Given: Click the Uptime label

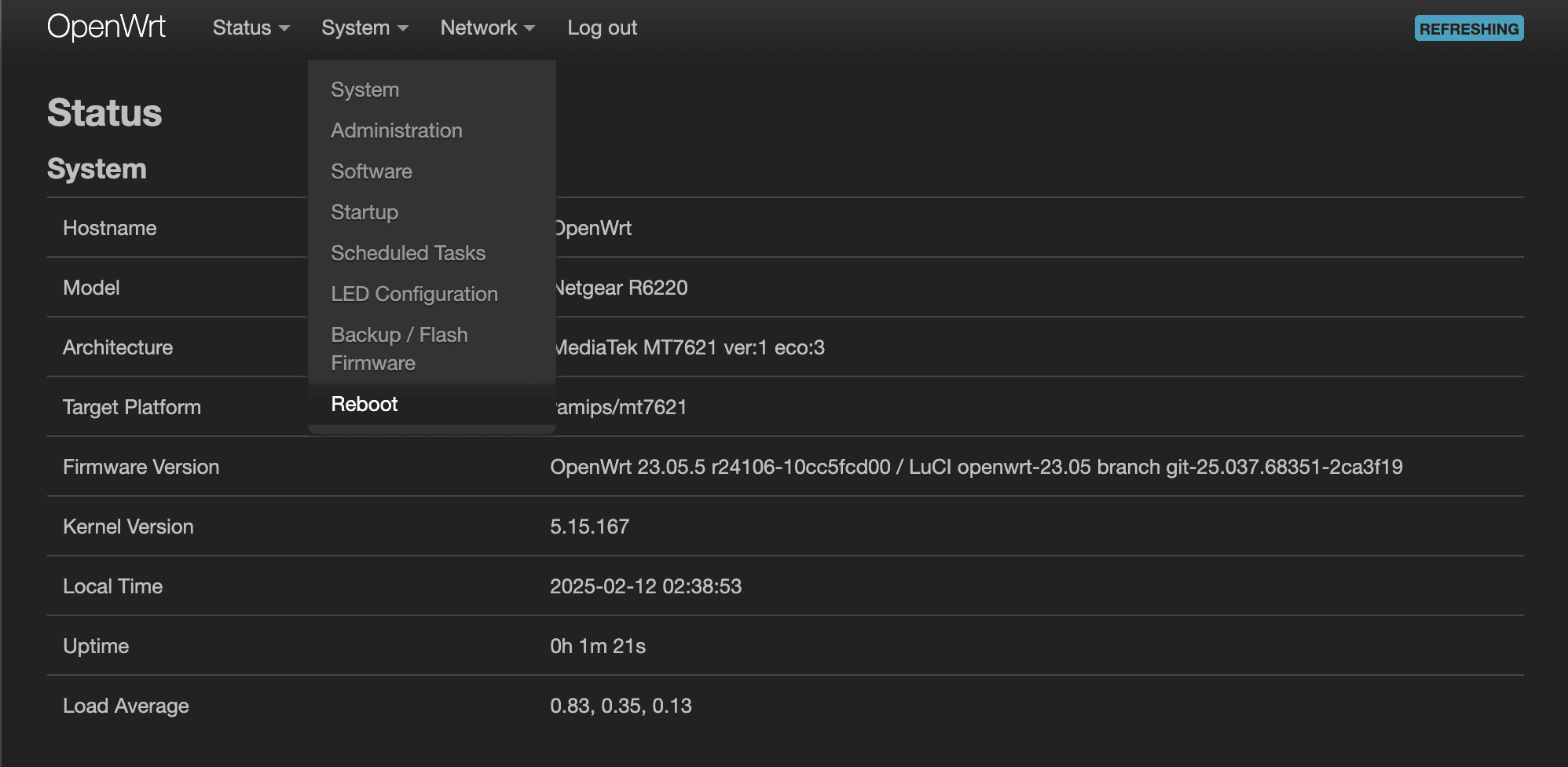Looking at the screenshot, I should pos(96,646).
